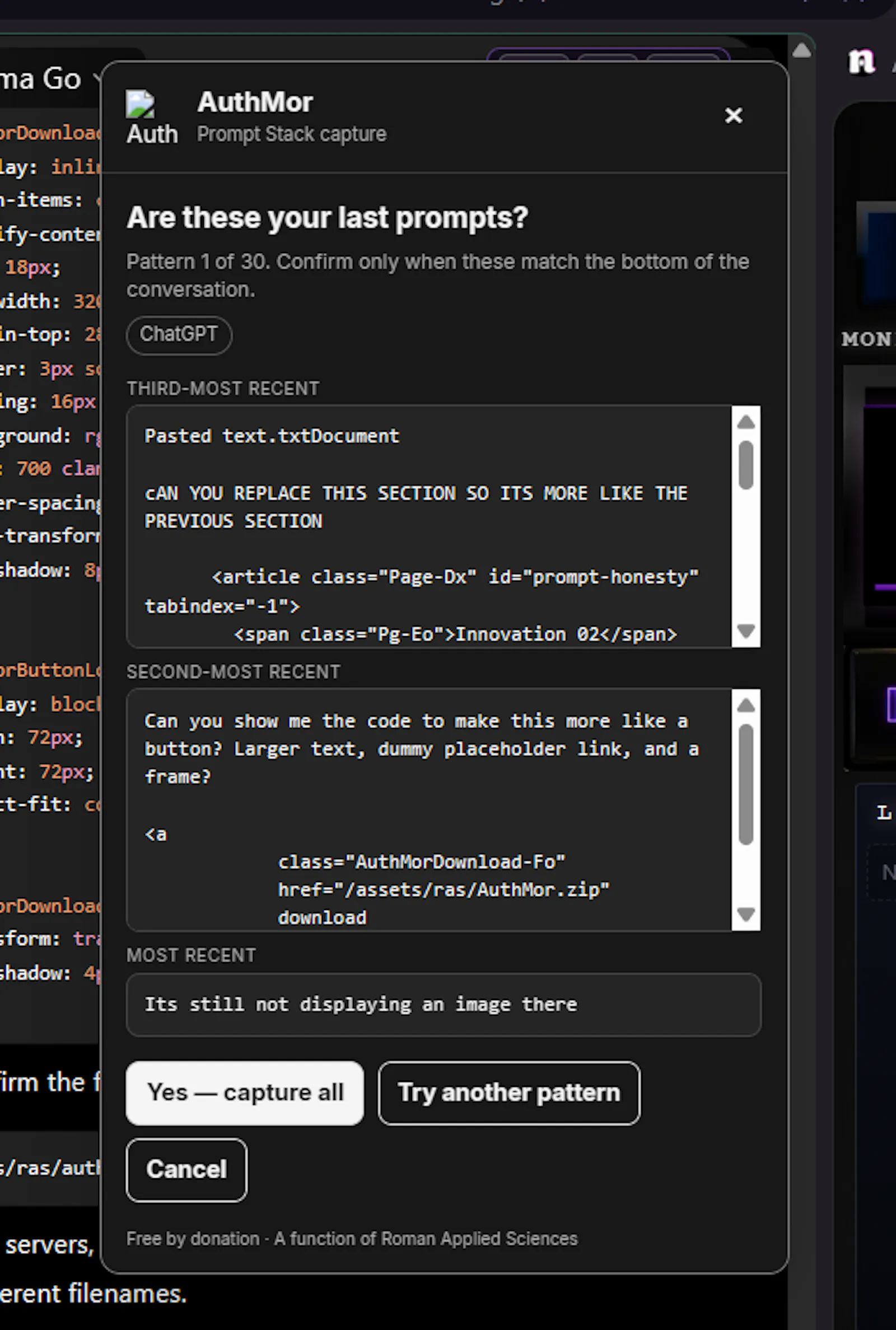
Task: Click the page scrollbar up arrow
Action: (801, 51)
